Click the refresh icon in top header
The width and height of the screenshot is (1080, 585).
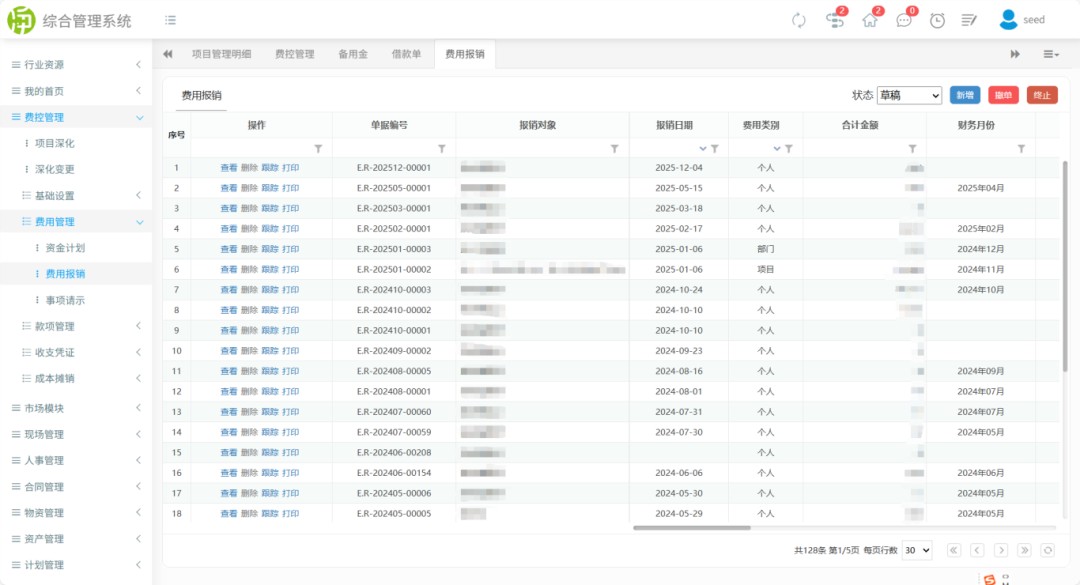pos(798,20)
